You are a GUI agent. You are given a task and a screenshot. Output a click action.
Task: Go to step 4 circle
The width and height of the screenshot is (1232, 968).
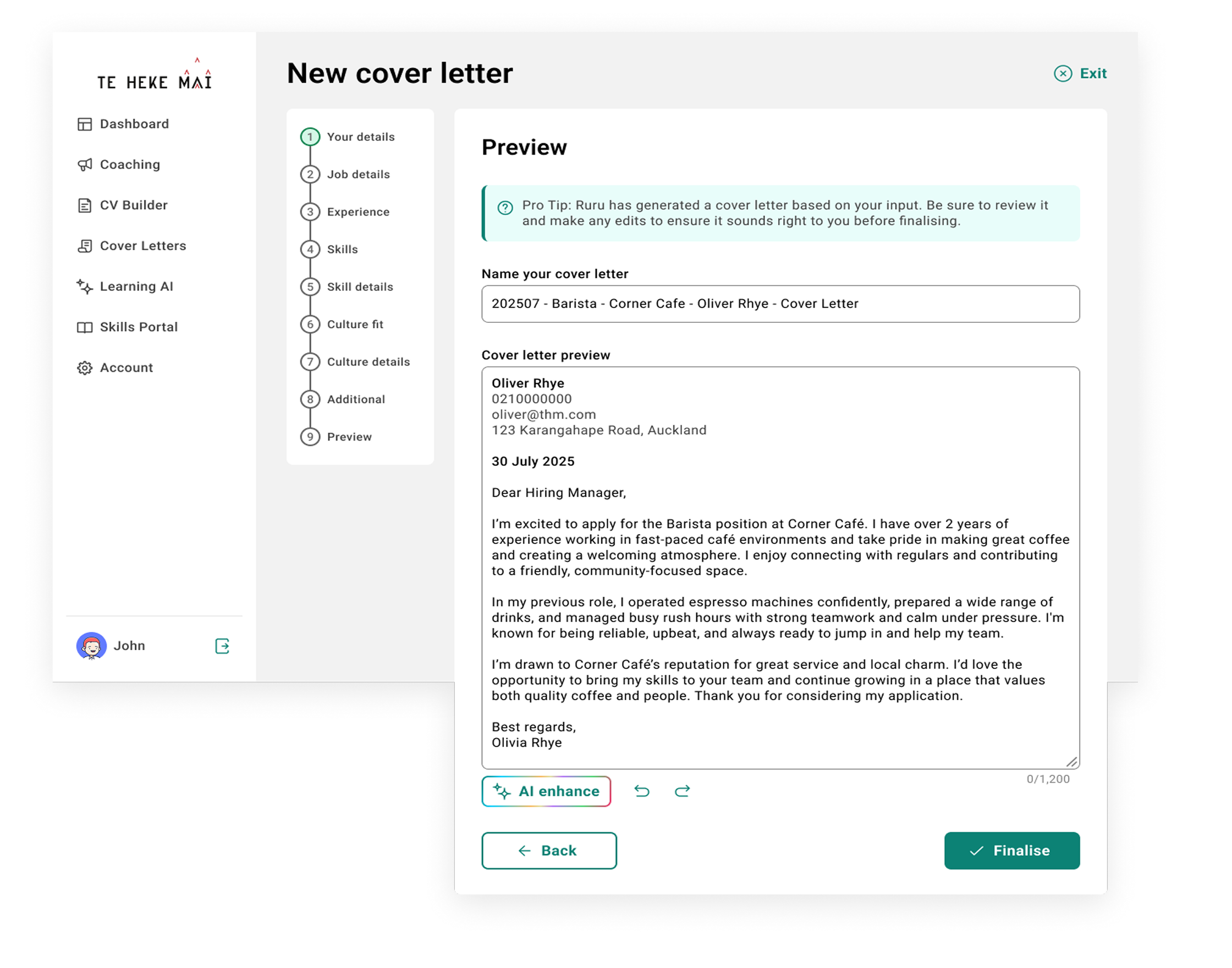pos(310,249)
